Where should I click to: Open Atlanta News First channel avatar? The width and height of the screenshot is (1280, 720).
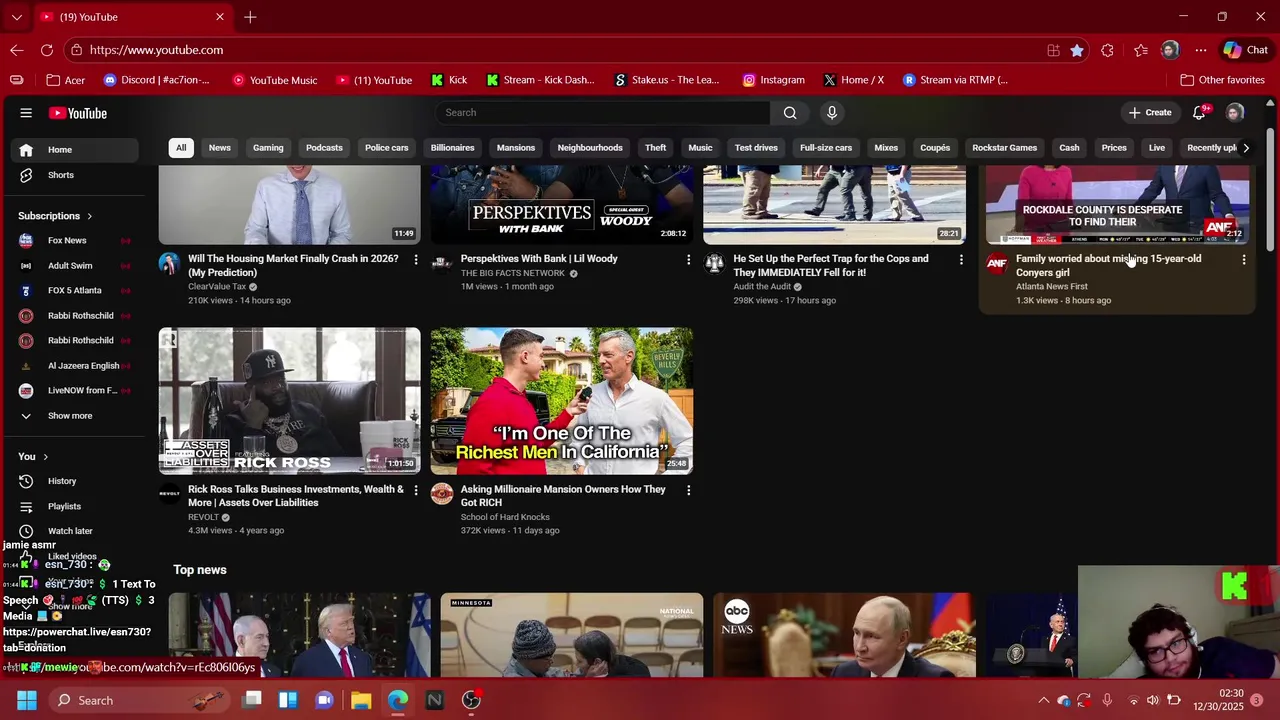click(997, 263)
